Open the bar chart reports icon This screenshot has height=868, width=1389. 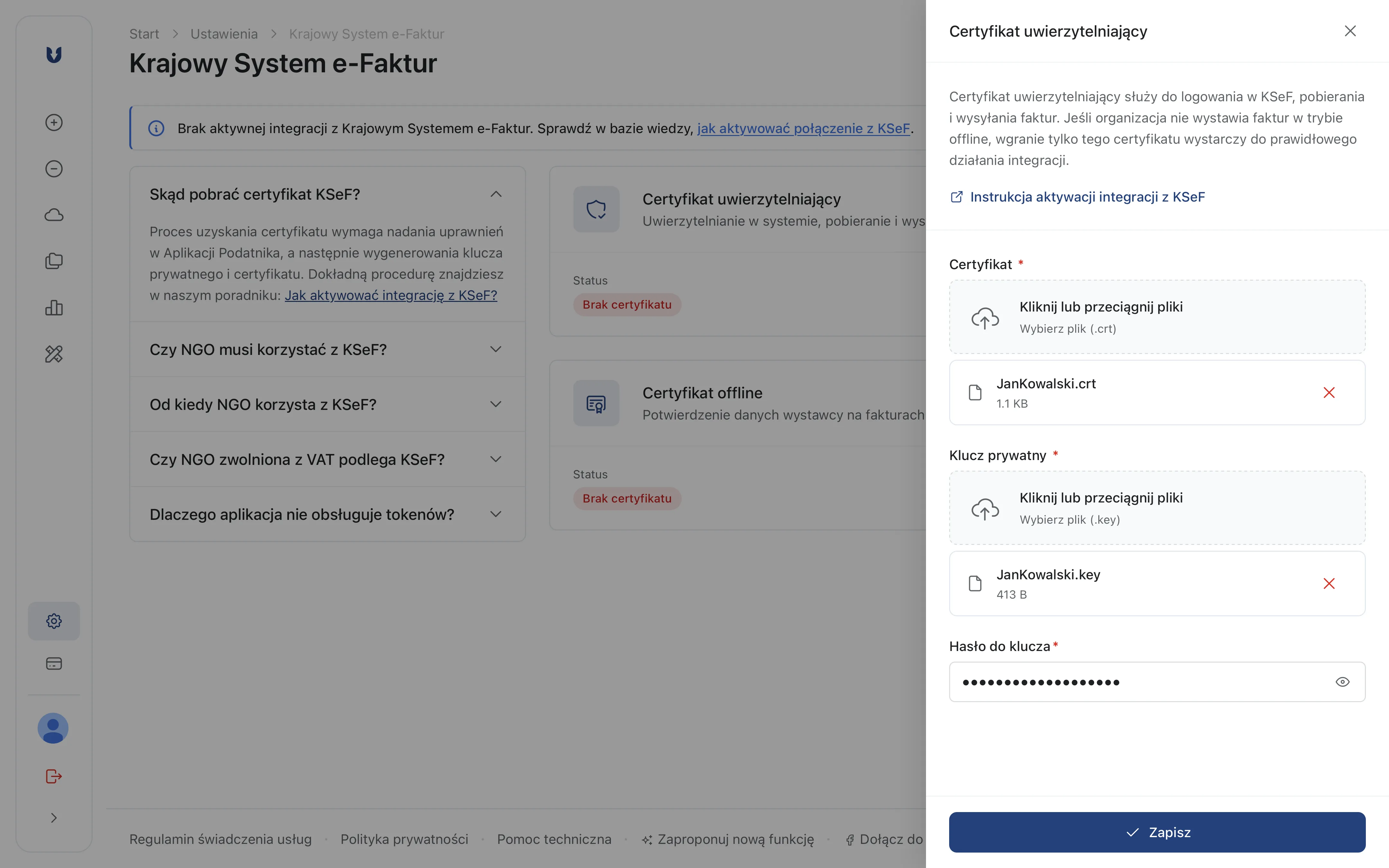[x=54, y=308]
